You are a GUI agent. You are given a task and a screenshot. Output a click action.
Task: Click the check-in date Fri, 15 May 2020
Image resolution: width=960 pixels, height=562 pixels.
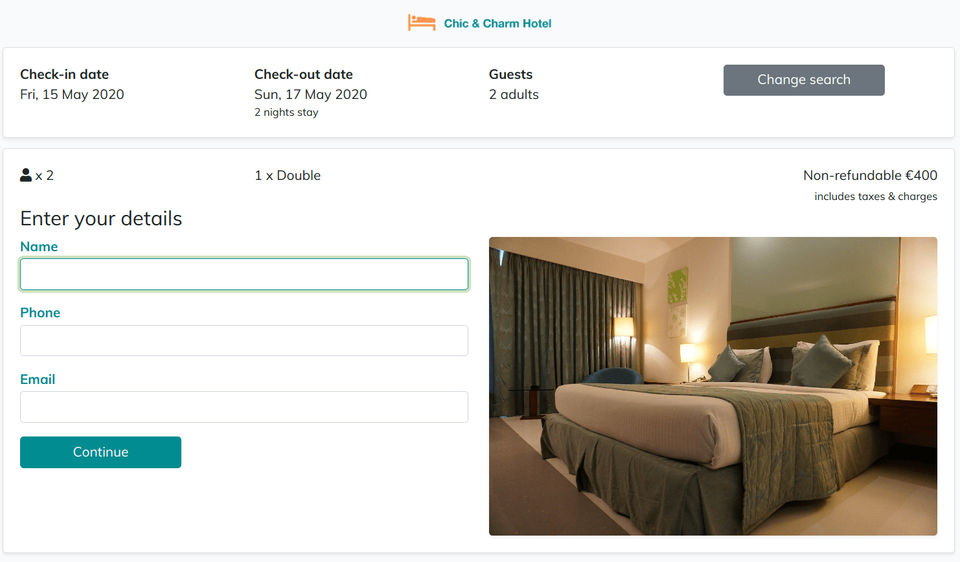[72, 95]
